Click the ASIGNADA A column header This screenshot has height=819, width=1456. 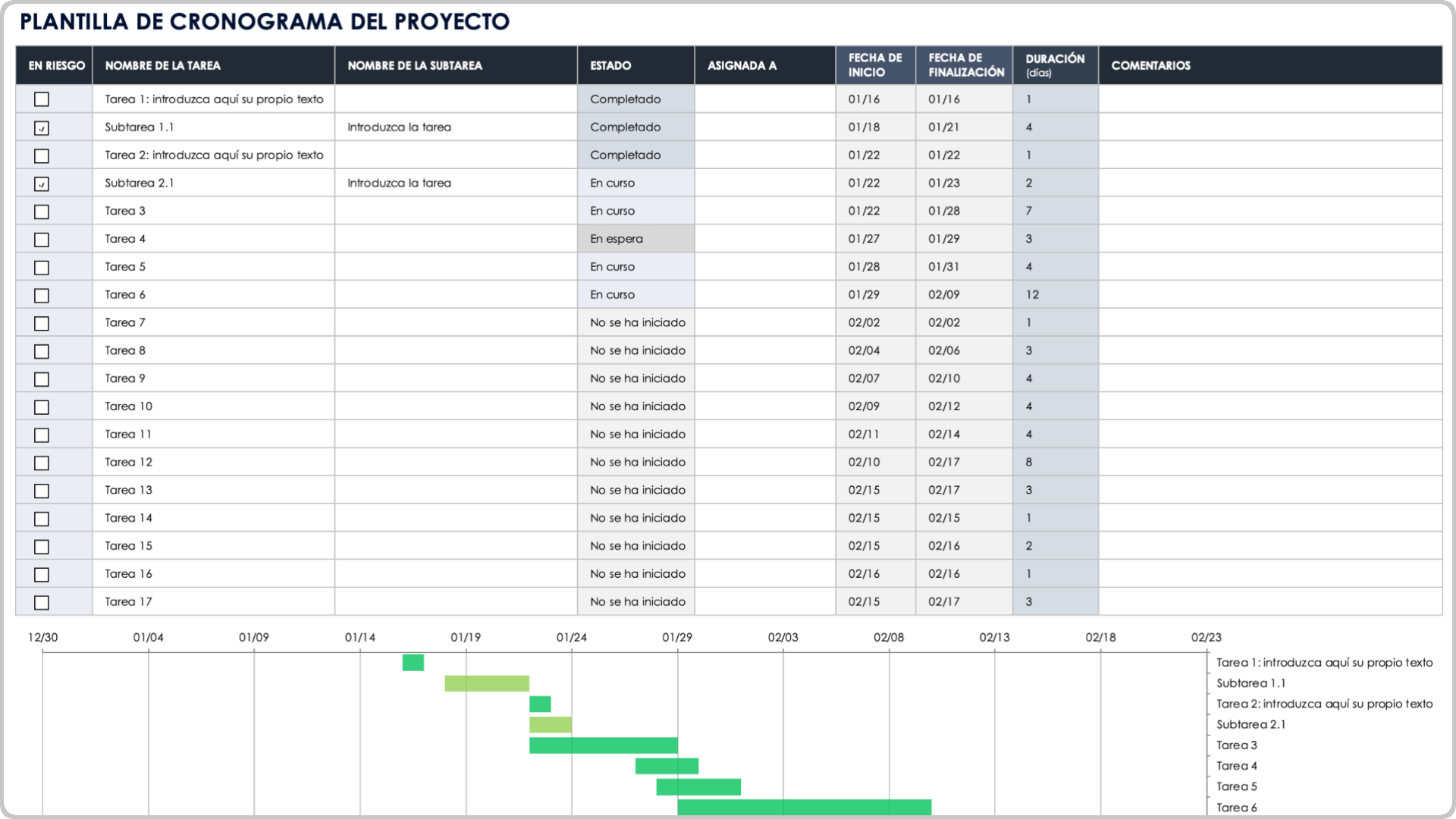point(765,65)
